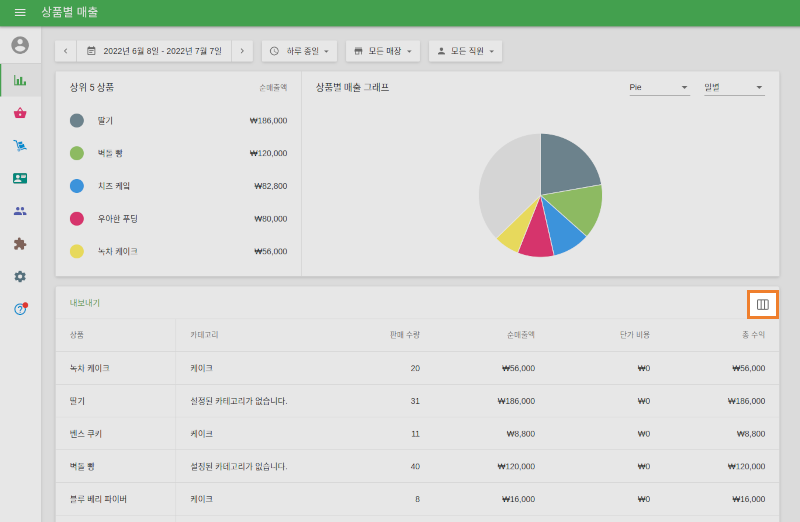
Task: Sort by the 순매출액 table column header
Action: 520,335
